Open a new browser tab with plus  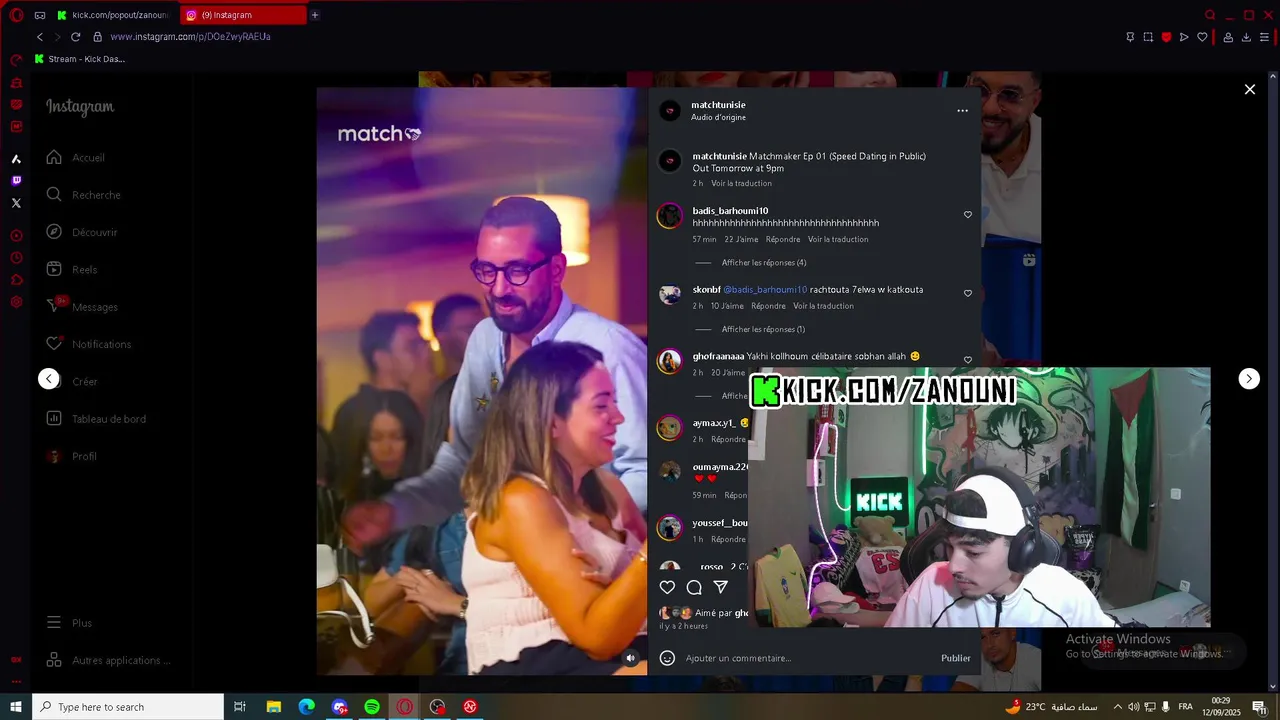(x=315, y=15)
